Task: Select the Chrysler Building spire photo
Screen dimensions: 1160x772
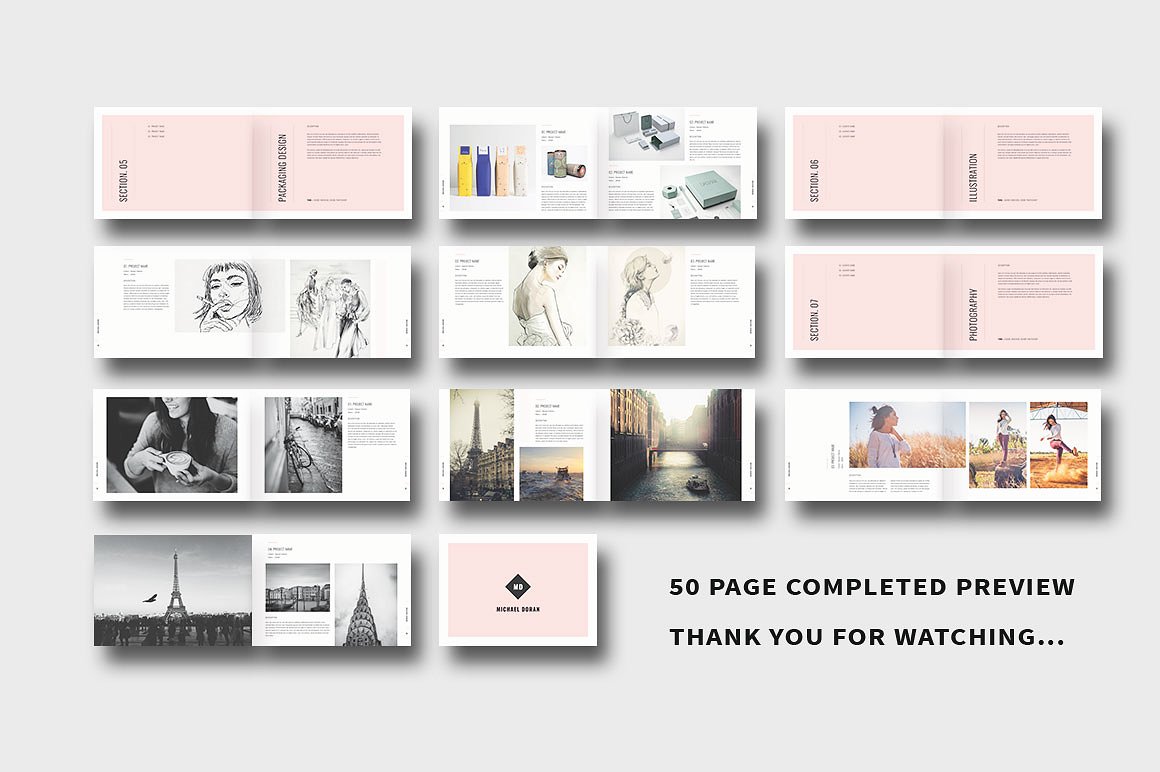Action: pyautogui.click(x=365, y=604)
